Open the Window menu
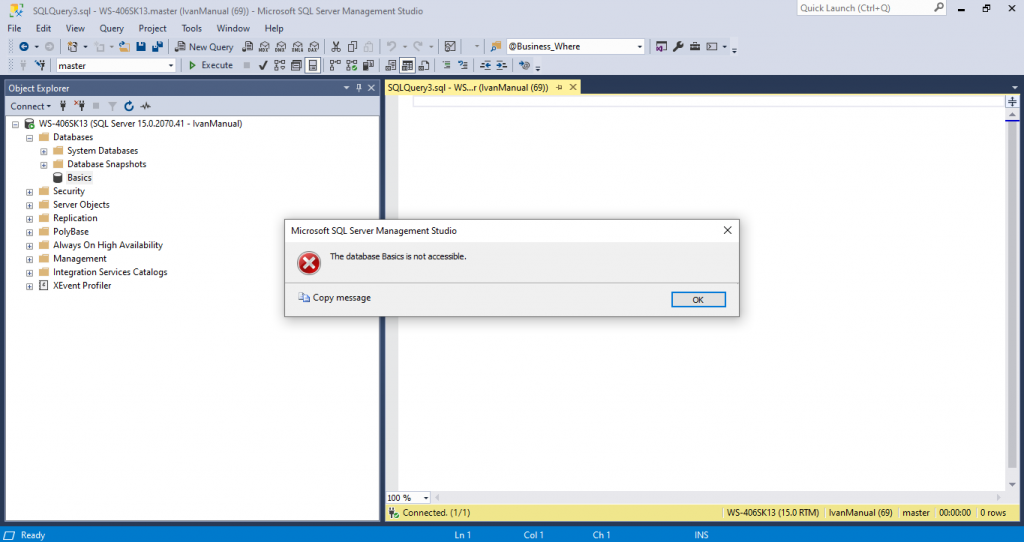This screenshot has width=1024, height=542. (233, 28)
